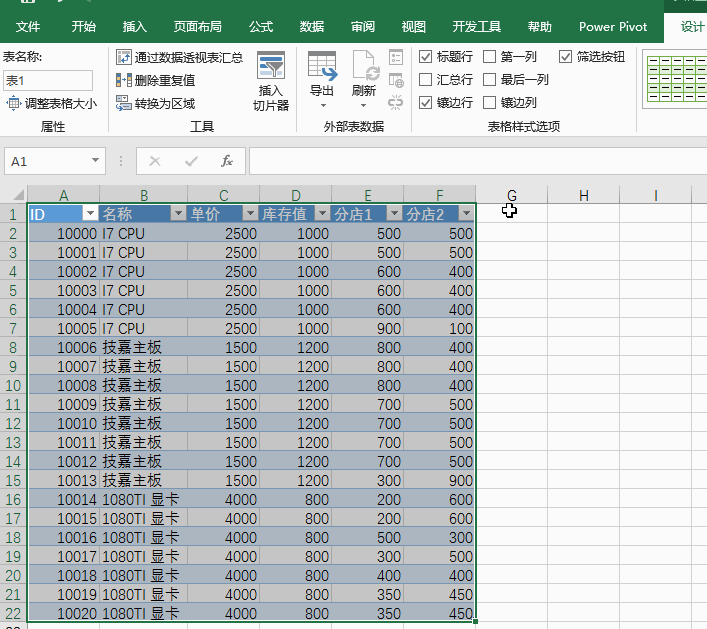Select the green table style thumbnail
707x629 pixels.
(x=676, y=79)
